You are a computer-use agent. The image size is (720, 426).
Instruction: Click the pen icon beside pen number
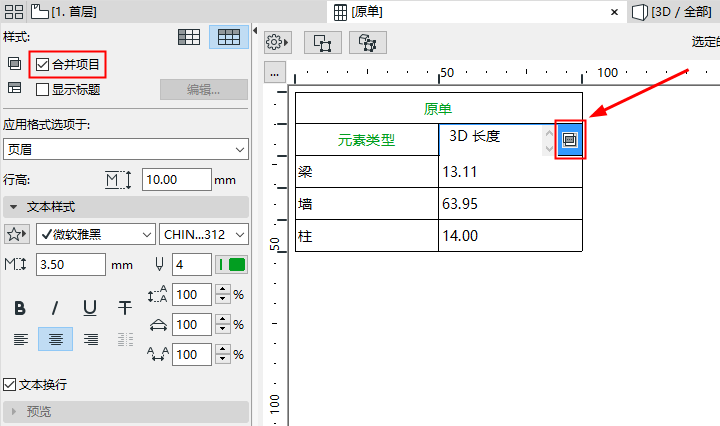[x=159, y=264]
